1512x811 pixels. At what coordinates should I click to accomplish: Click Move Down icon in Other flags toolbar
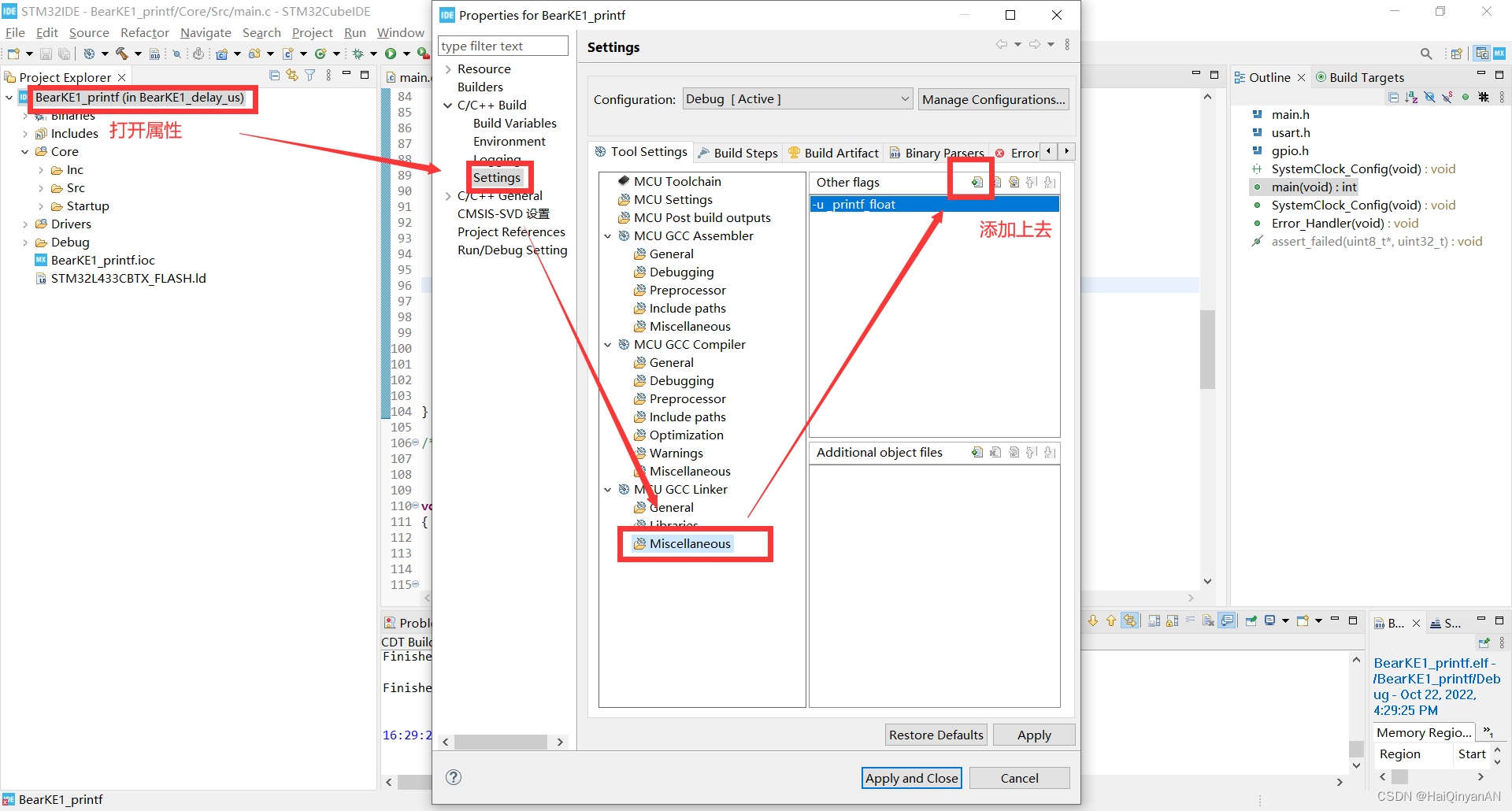(1050, 182)
